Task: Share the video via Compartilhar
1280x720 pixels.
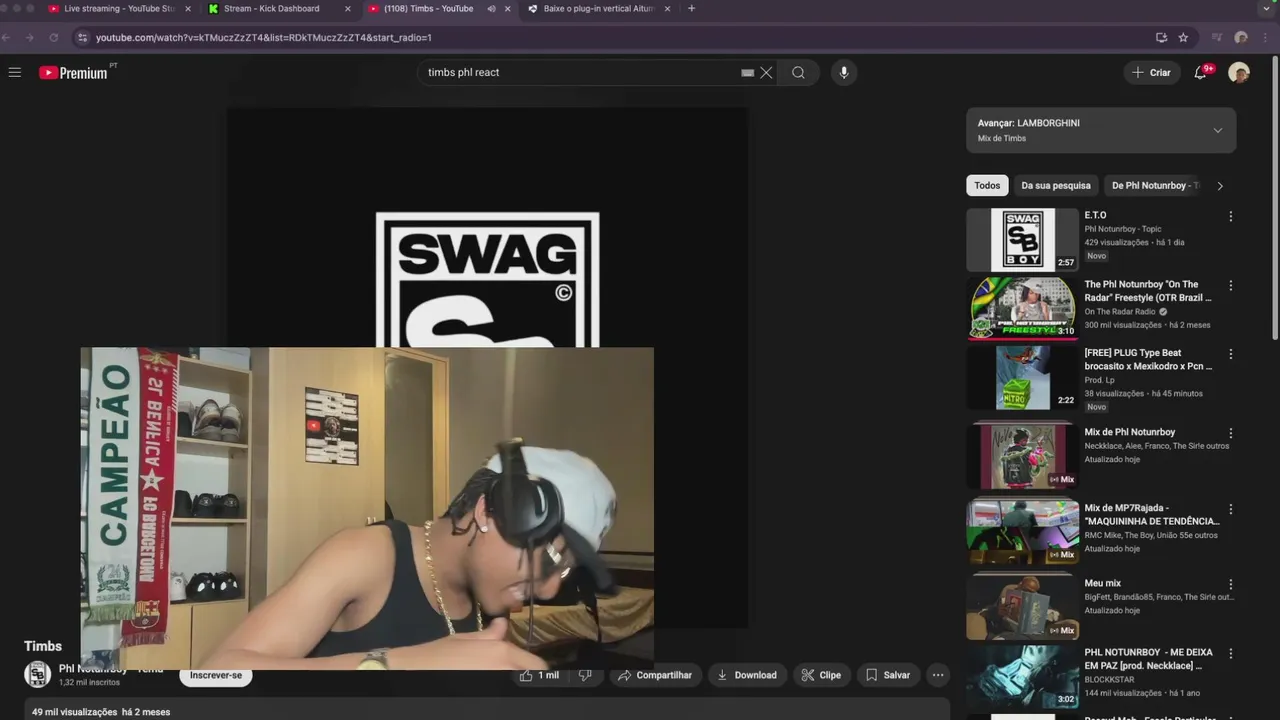Action: (x=655, y=675)
